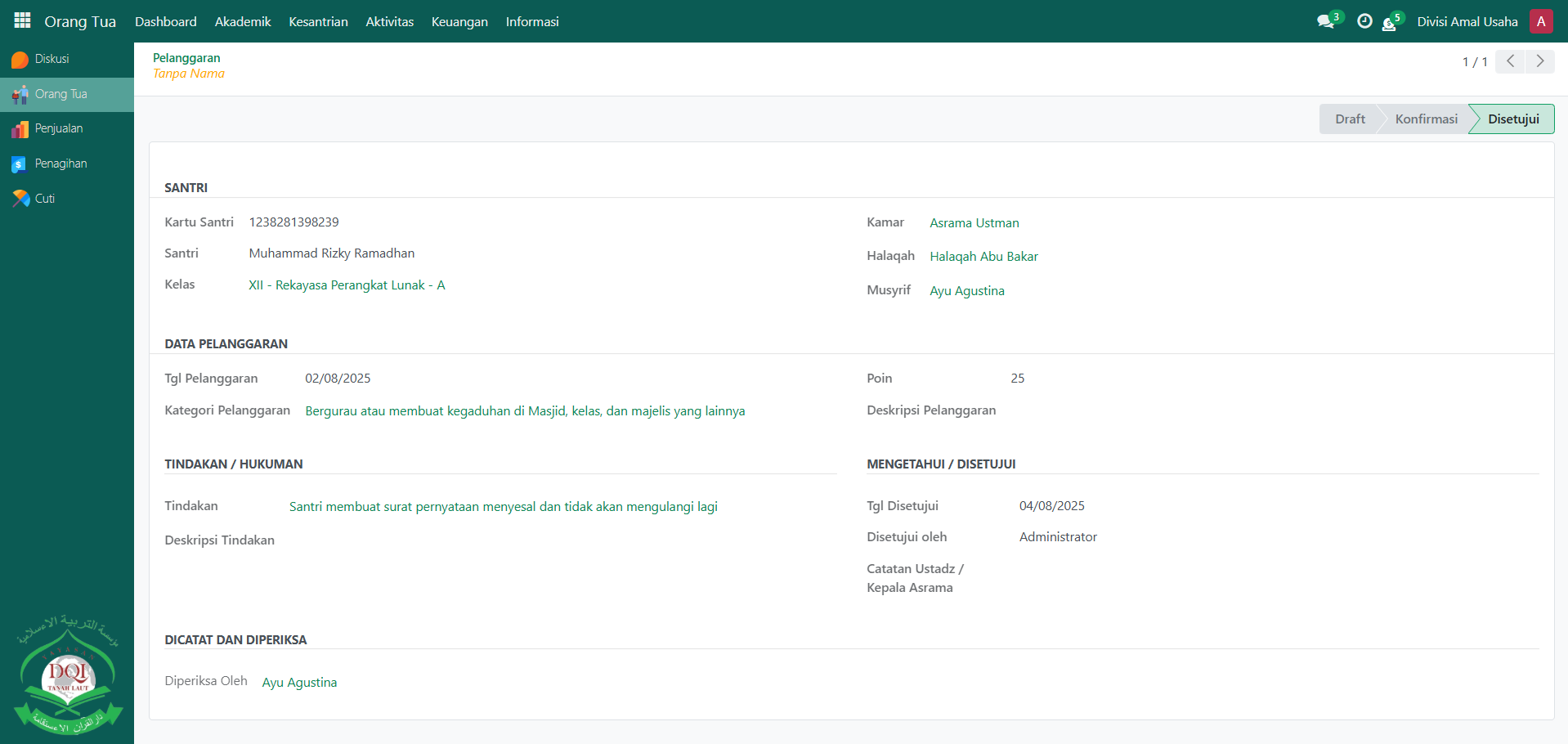Open the Dashboard menu item
The height and width of the screenshot is (744, 1568).
[x=166, y=21]
